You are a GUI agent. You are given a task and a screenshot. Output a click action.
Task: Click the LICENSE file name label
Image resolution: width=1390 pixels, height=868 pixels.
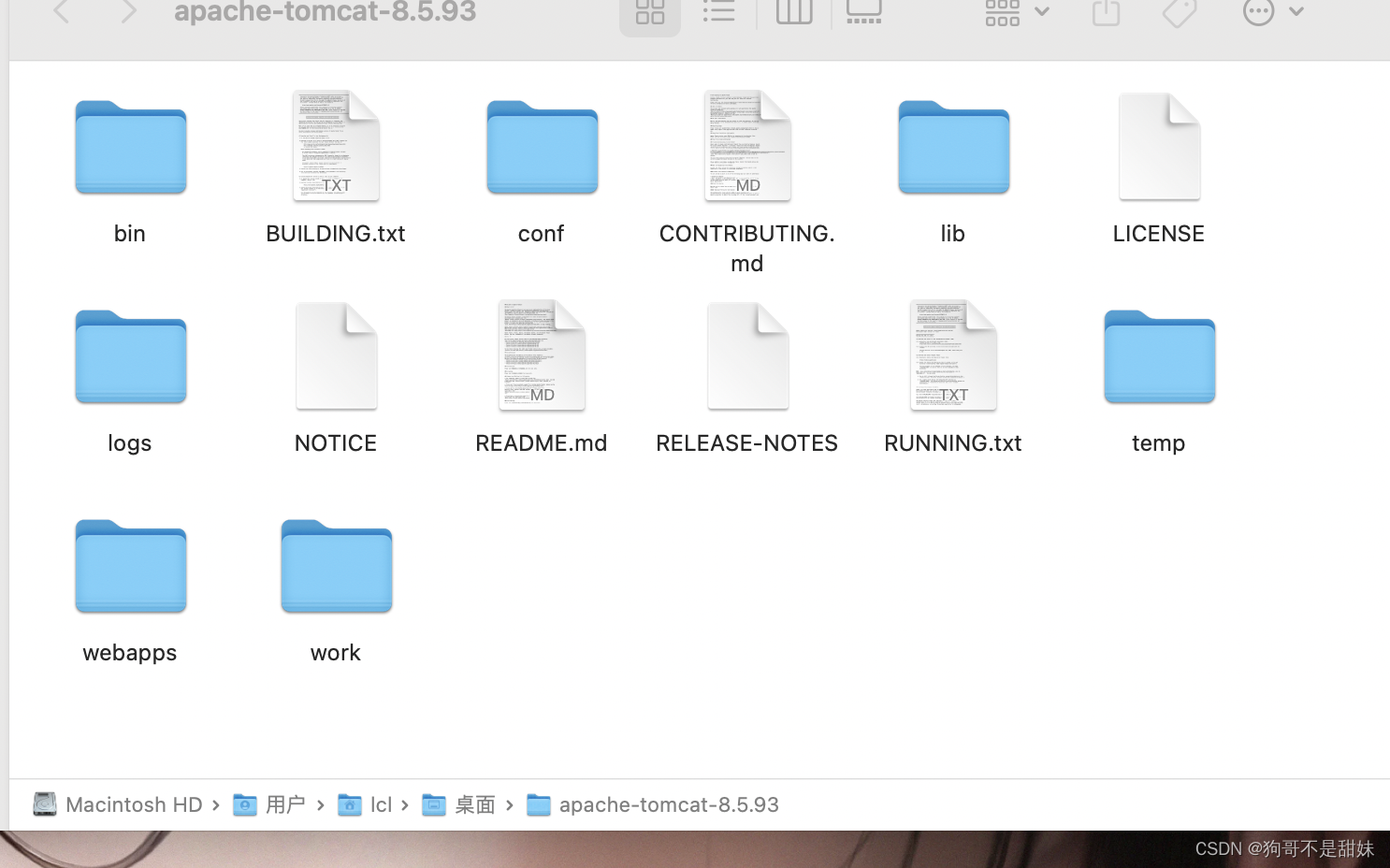(x=1159, y=234)
